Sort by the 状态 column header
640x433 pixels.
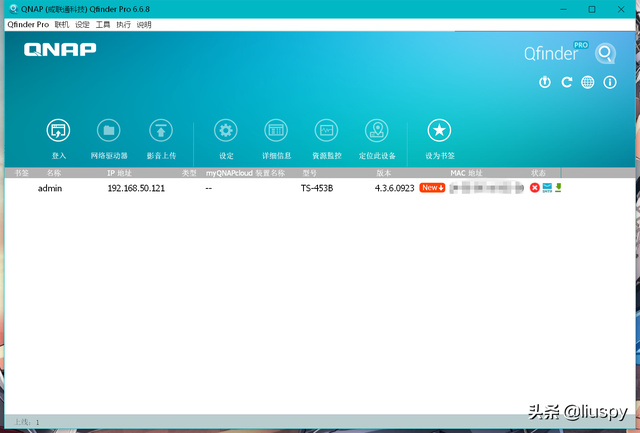pos(538,173)
